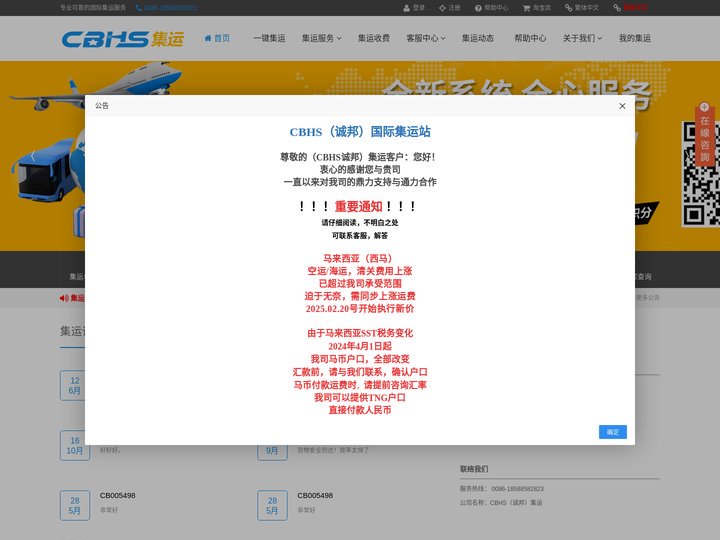Open the 集运收费 page
Screen dimensions: 720x540
(x=374, y=38)
